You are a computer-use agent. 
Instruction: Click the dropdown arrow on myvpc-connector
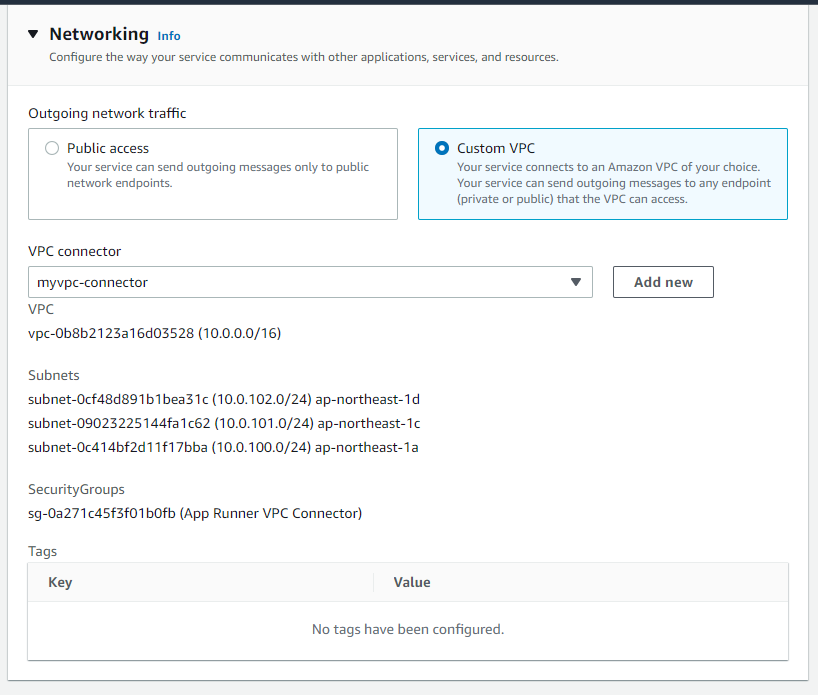point(577,282)
